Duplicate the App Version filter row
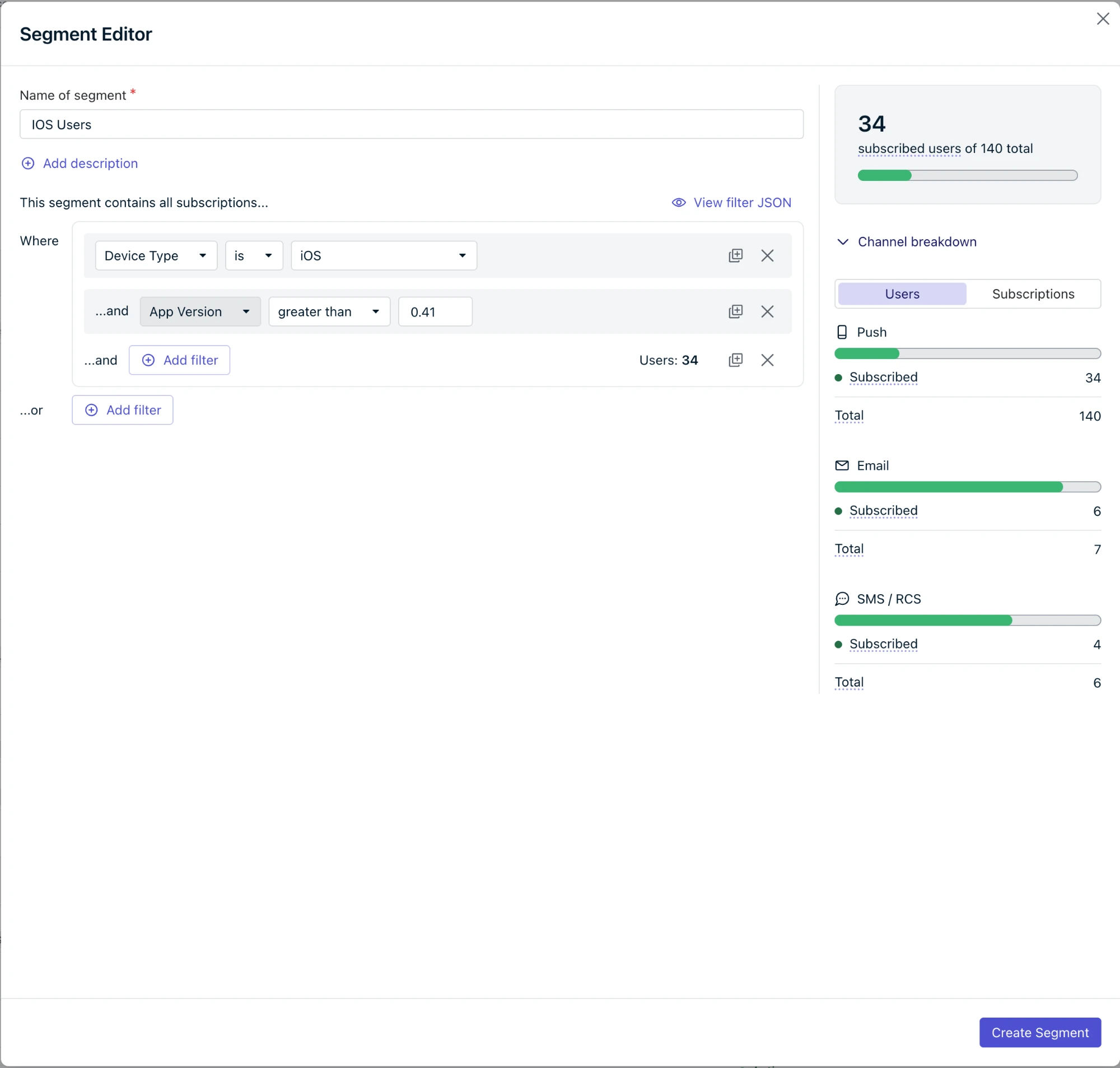The image size is (1120, 1068). [735, 311]
